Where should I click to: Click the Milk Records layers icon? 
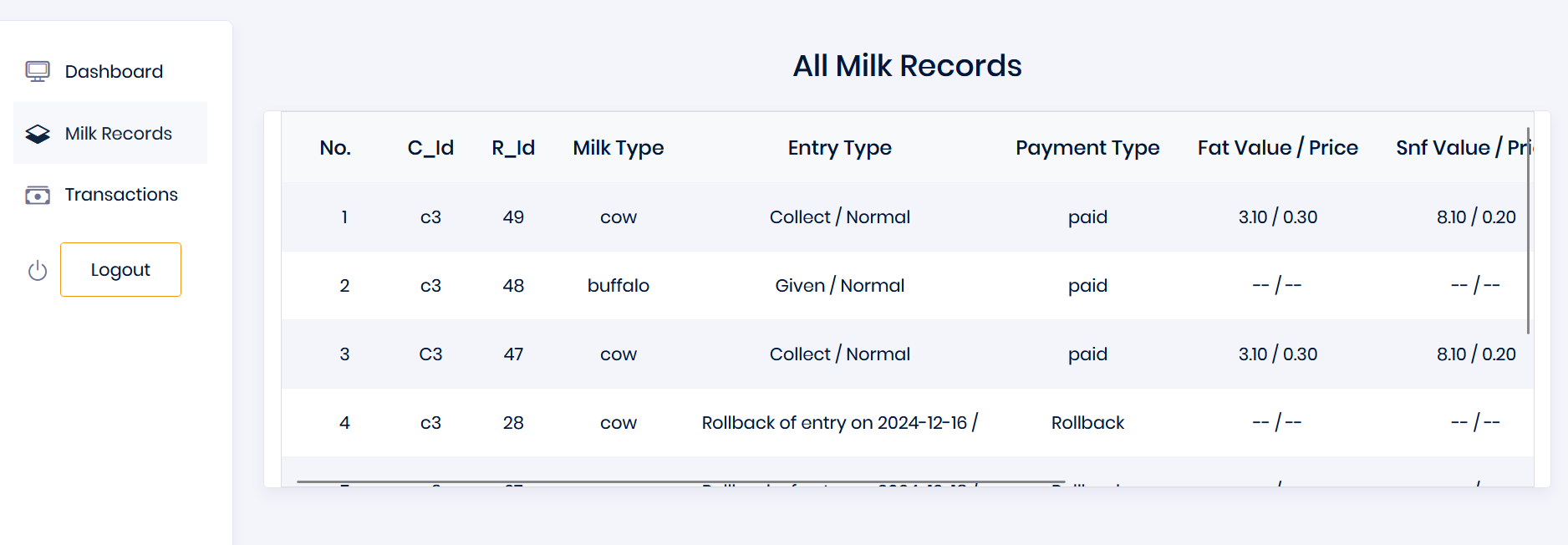pos(37,132)
